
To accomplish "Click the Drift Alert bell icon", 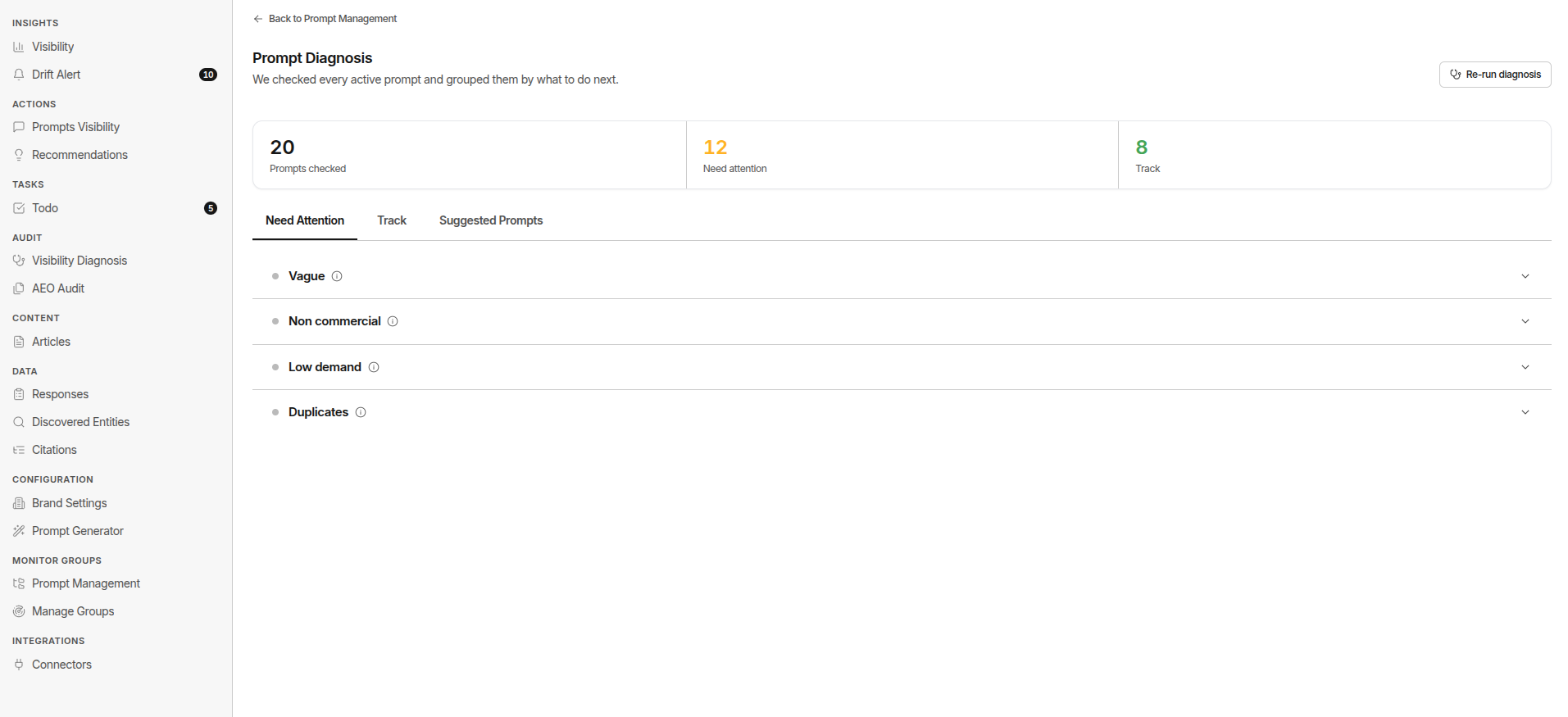I will point(19,75).
